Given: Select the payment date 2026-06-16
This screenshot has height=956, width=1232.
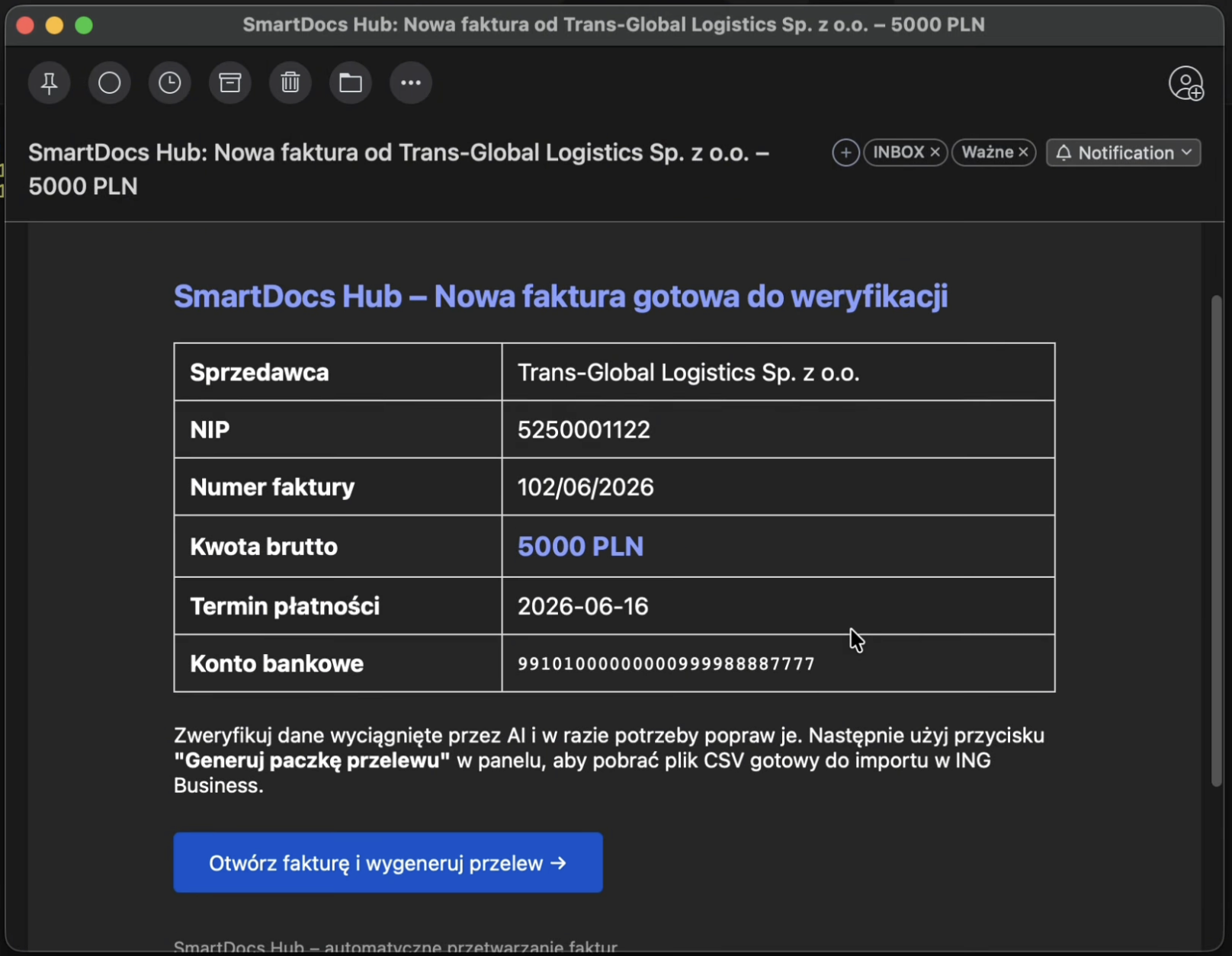Looking at the screenshot, I should 583,606.
